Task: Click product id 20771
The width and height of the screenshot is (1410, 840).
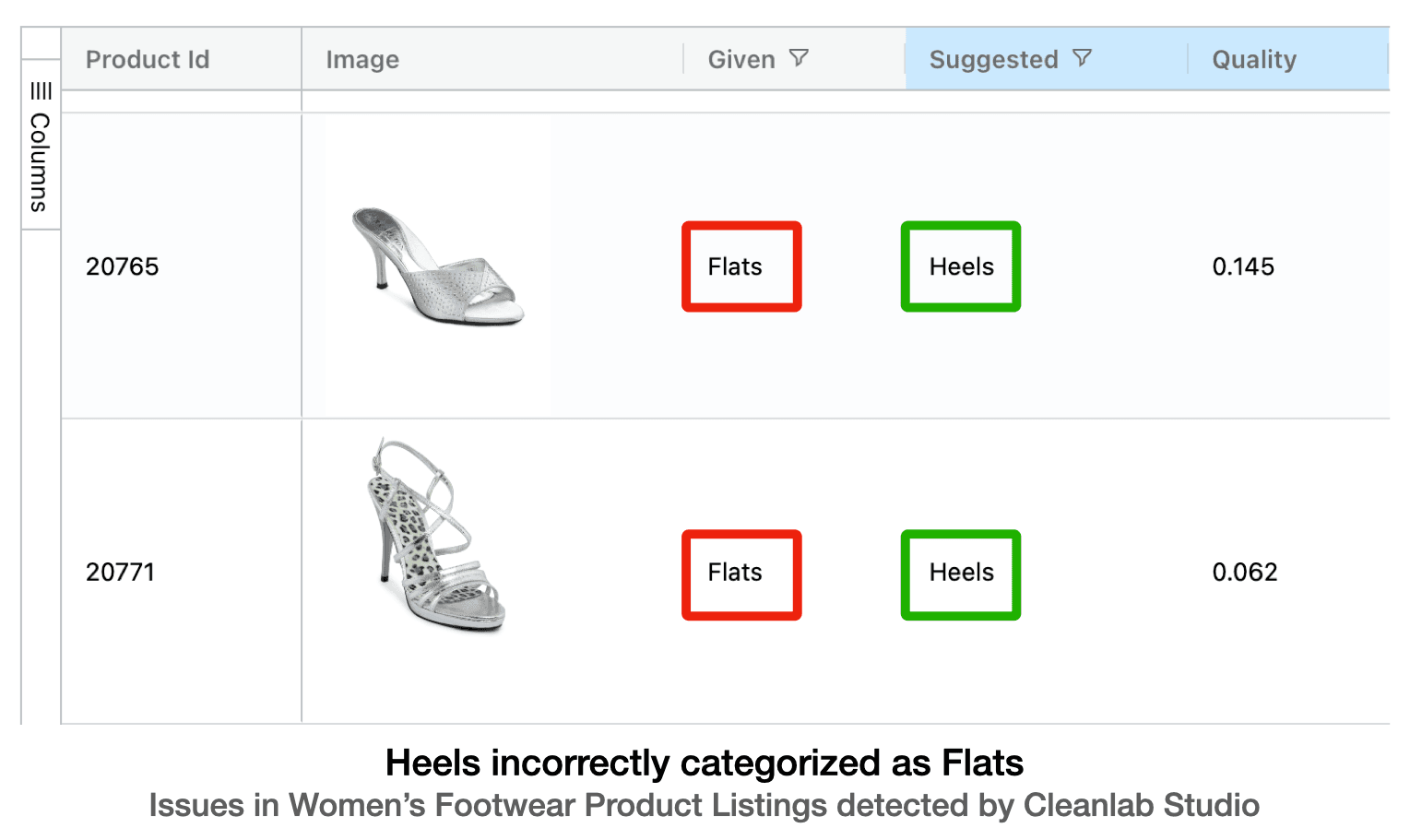Action: tap(122, 572)
